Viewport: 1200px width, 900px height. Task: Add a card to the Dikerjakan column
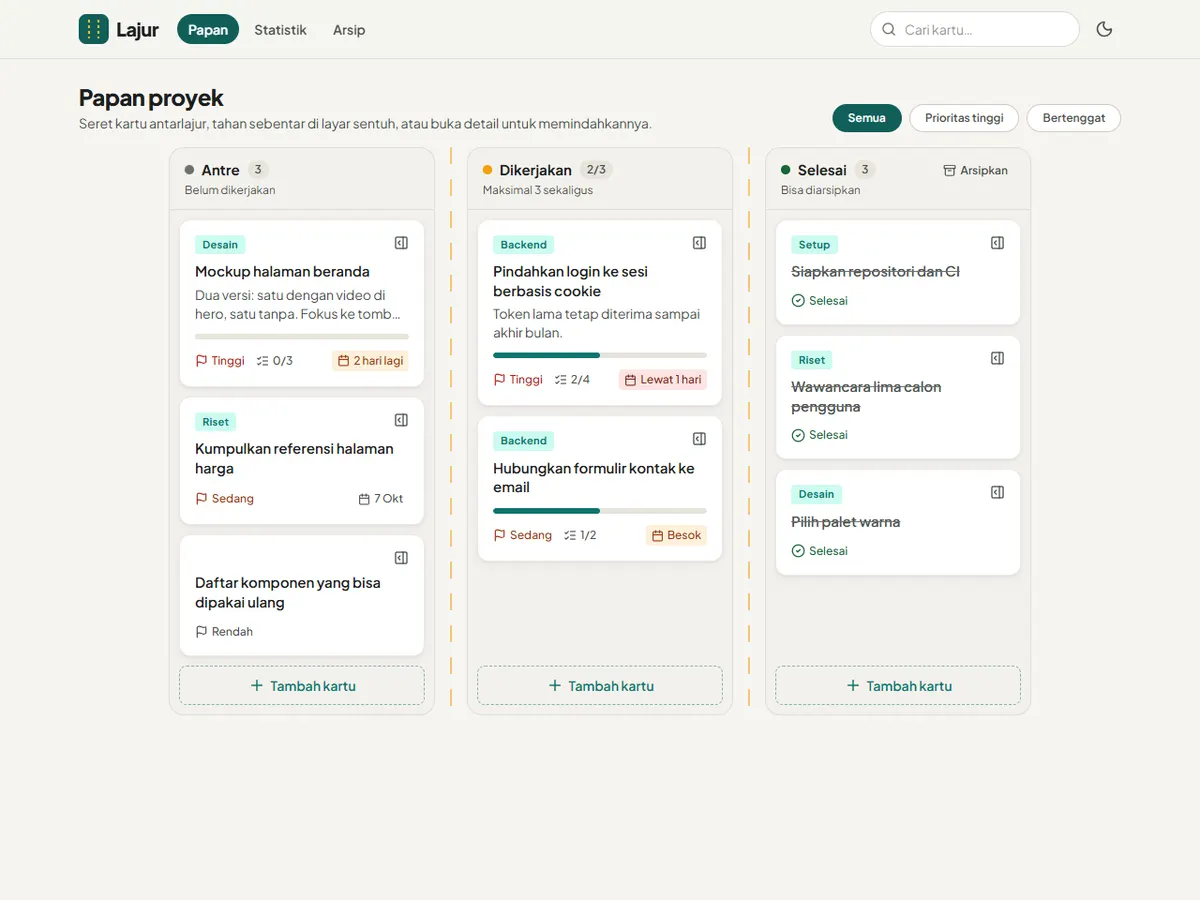[600, 686]
